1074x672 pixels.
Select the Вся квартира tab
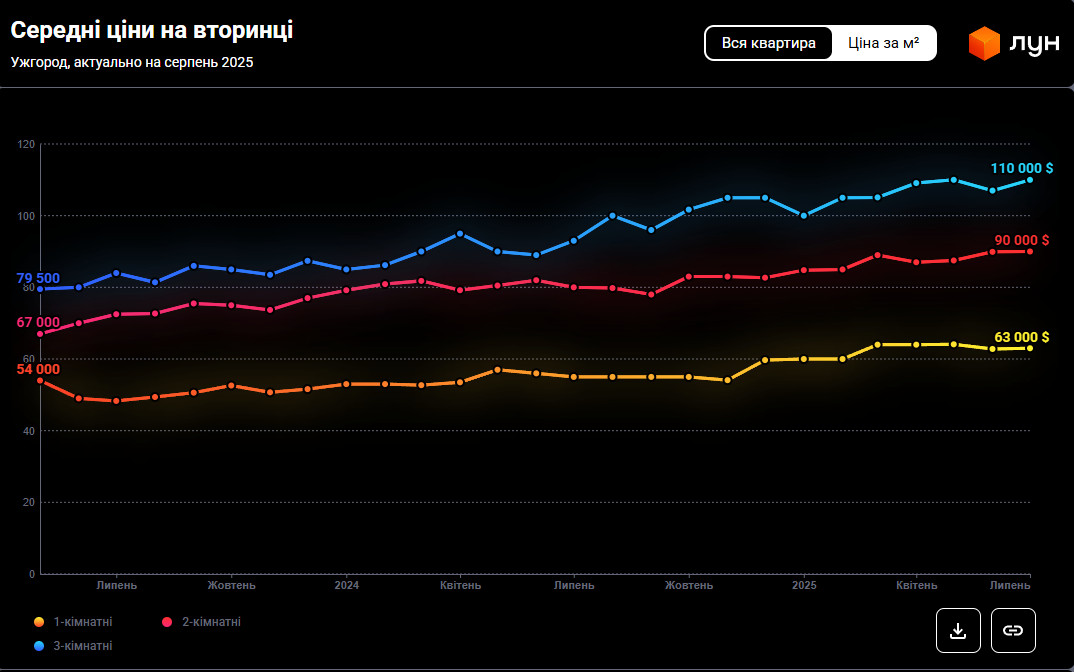pyautogui.click(x=769, y=43)
